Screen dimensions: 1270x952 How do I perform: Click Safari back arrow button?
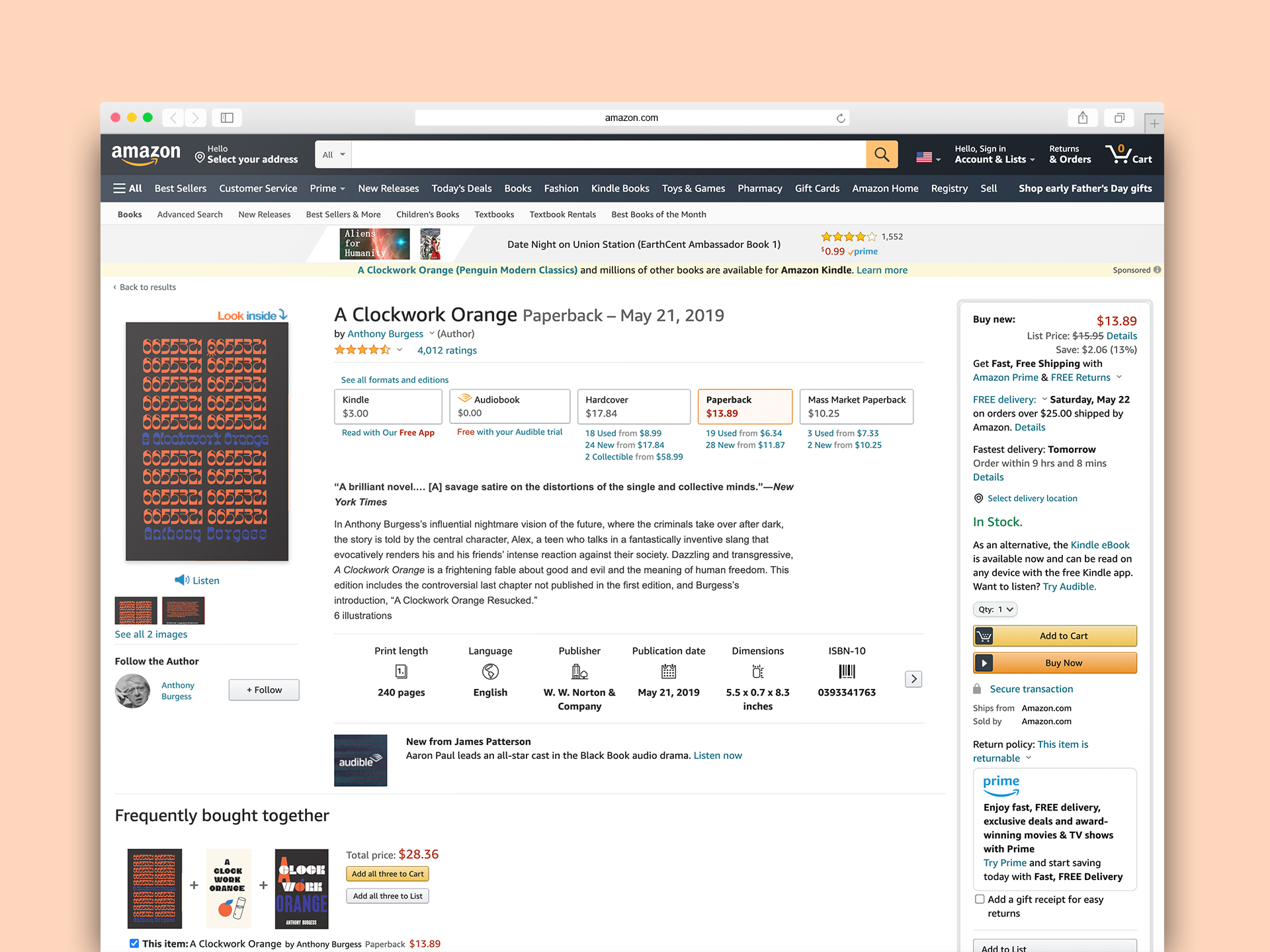coord(173,118)
